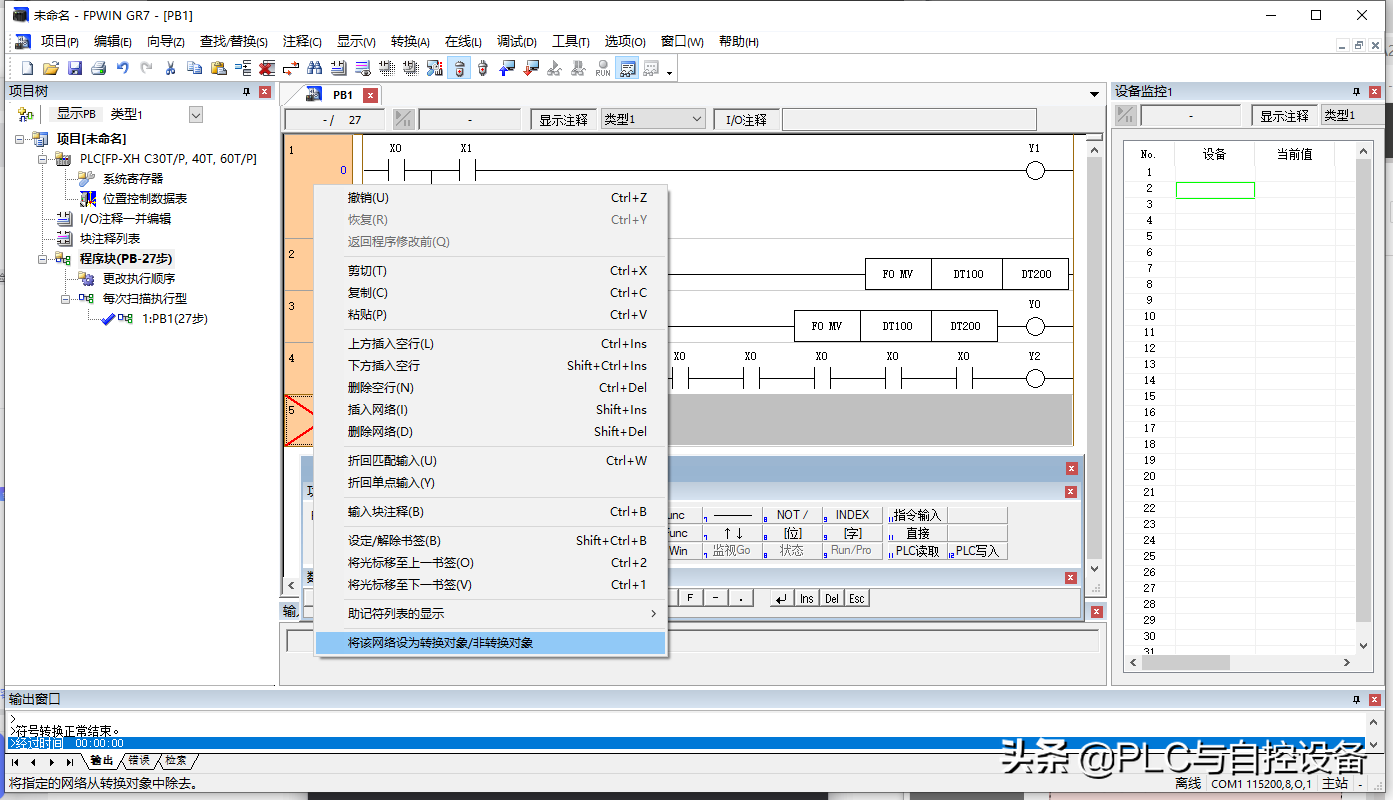Click the RUN mode toolbar icon

coord(603,68)
